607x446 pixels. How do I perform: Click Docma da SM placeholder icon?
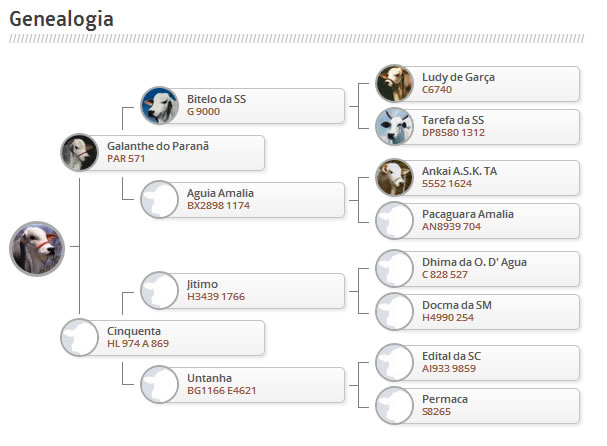[395, 311]
